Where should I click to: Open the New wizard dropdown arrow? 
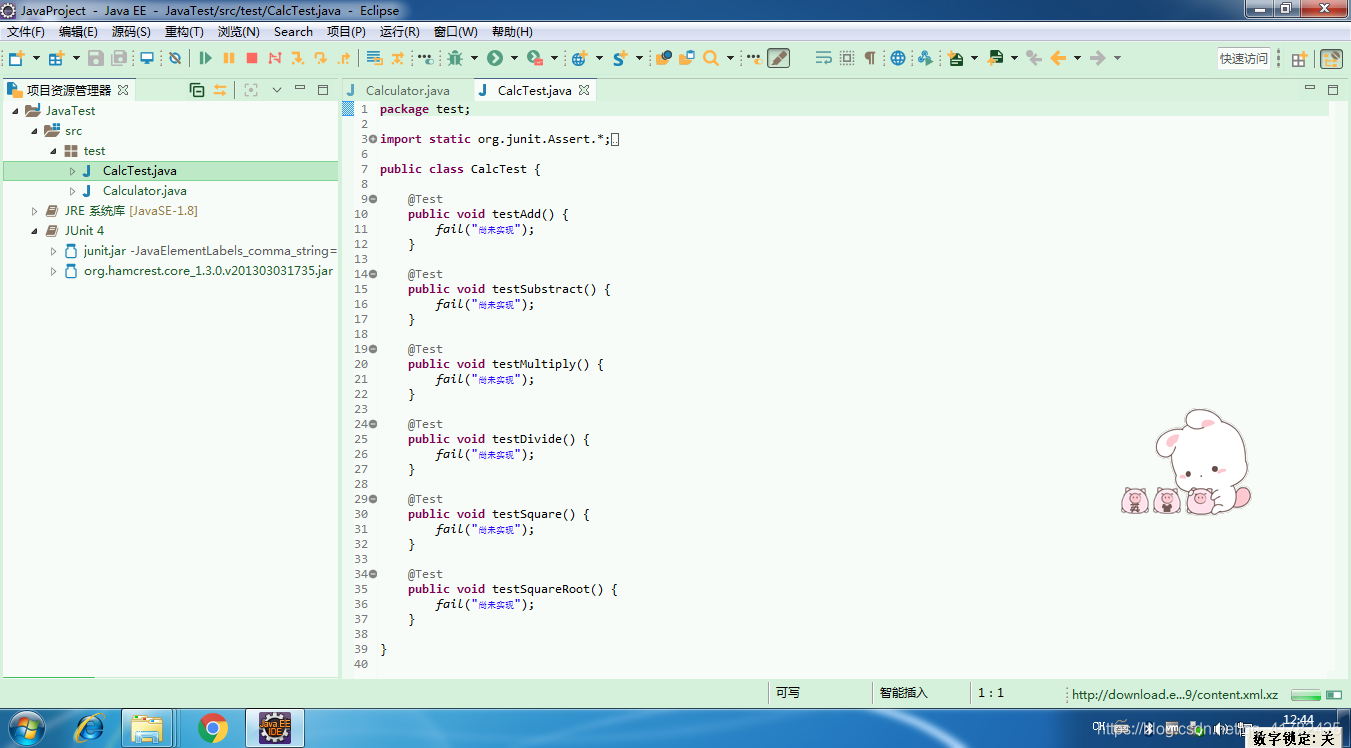36,58
